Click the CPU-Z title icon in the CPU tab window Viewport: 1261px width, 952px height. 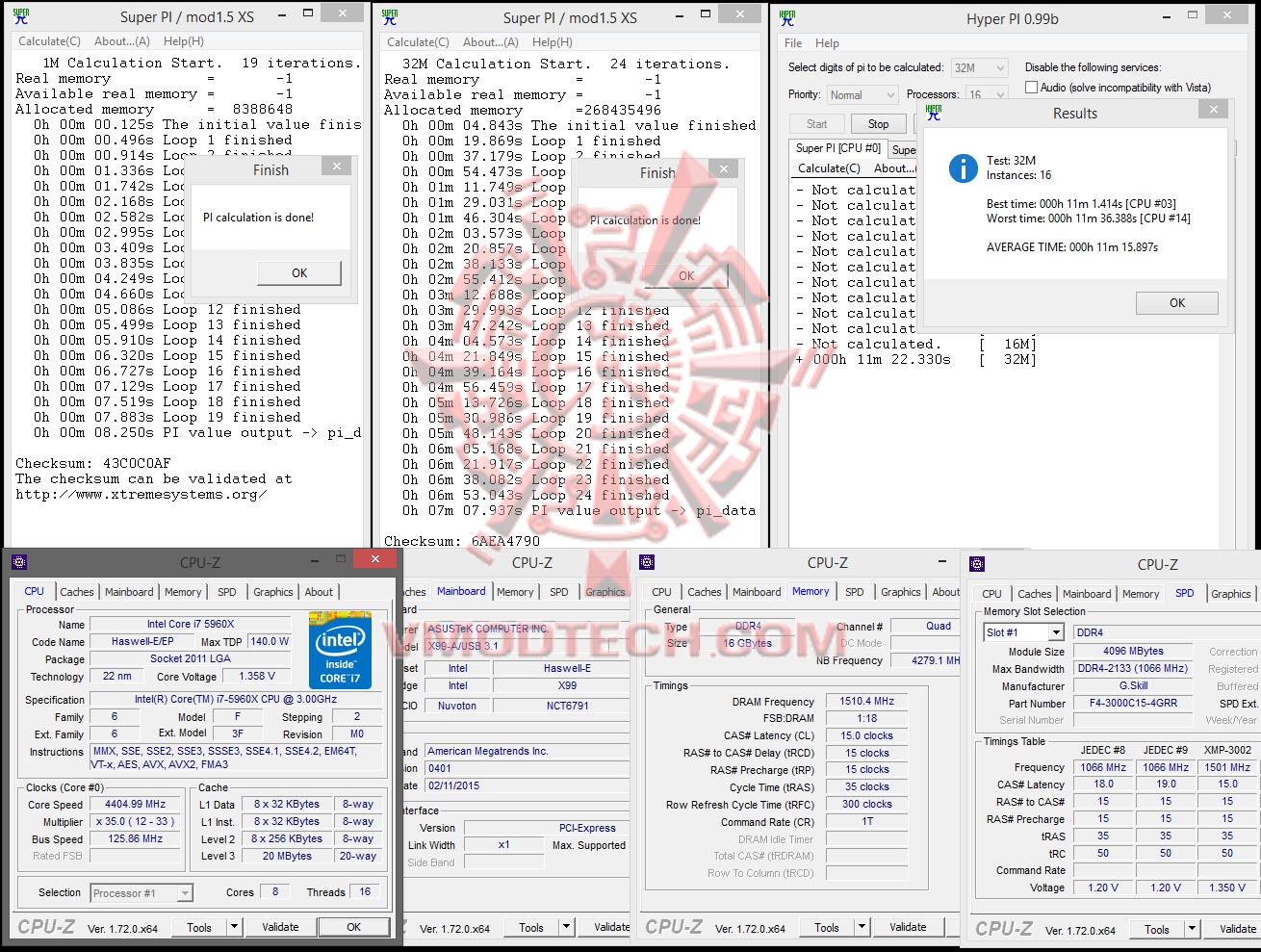click(x=19, y=562)
